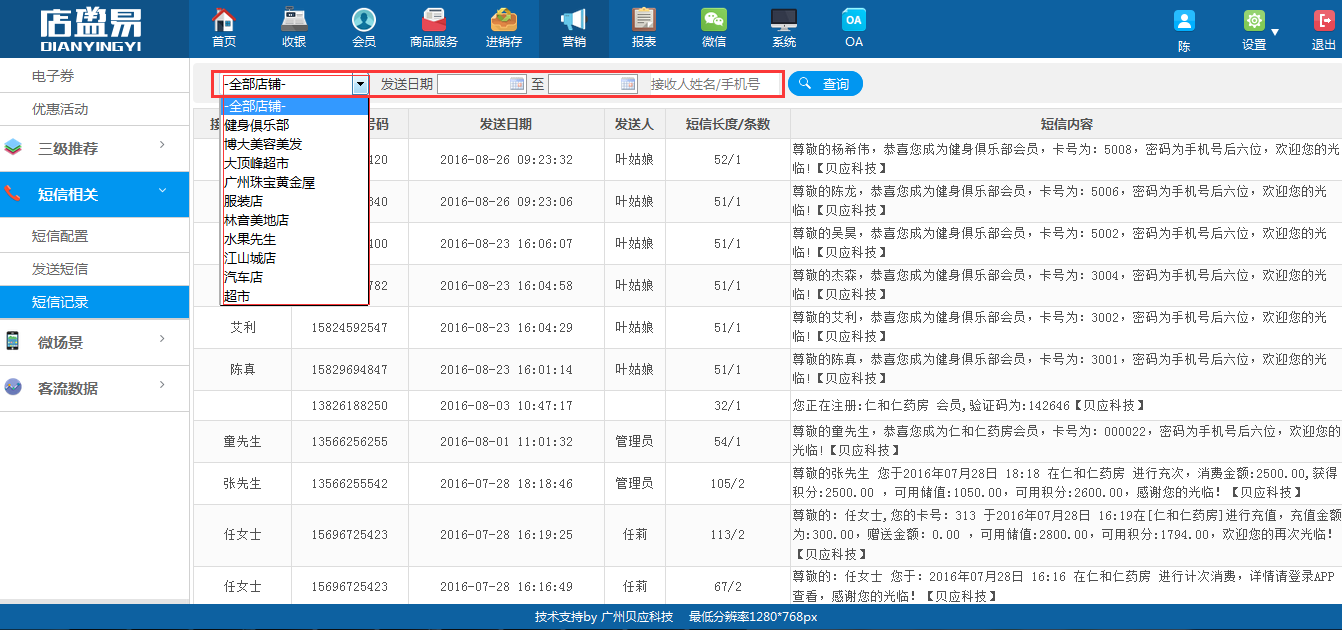Open the 收银 cashier icon
Viewport: 1342px width, 630px height.
point(294,20)
